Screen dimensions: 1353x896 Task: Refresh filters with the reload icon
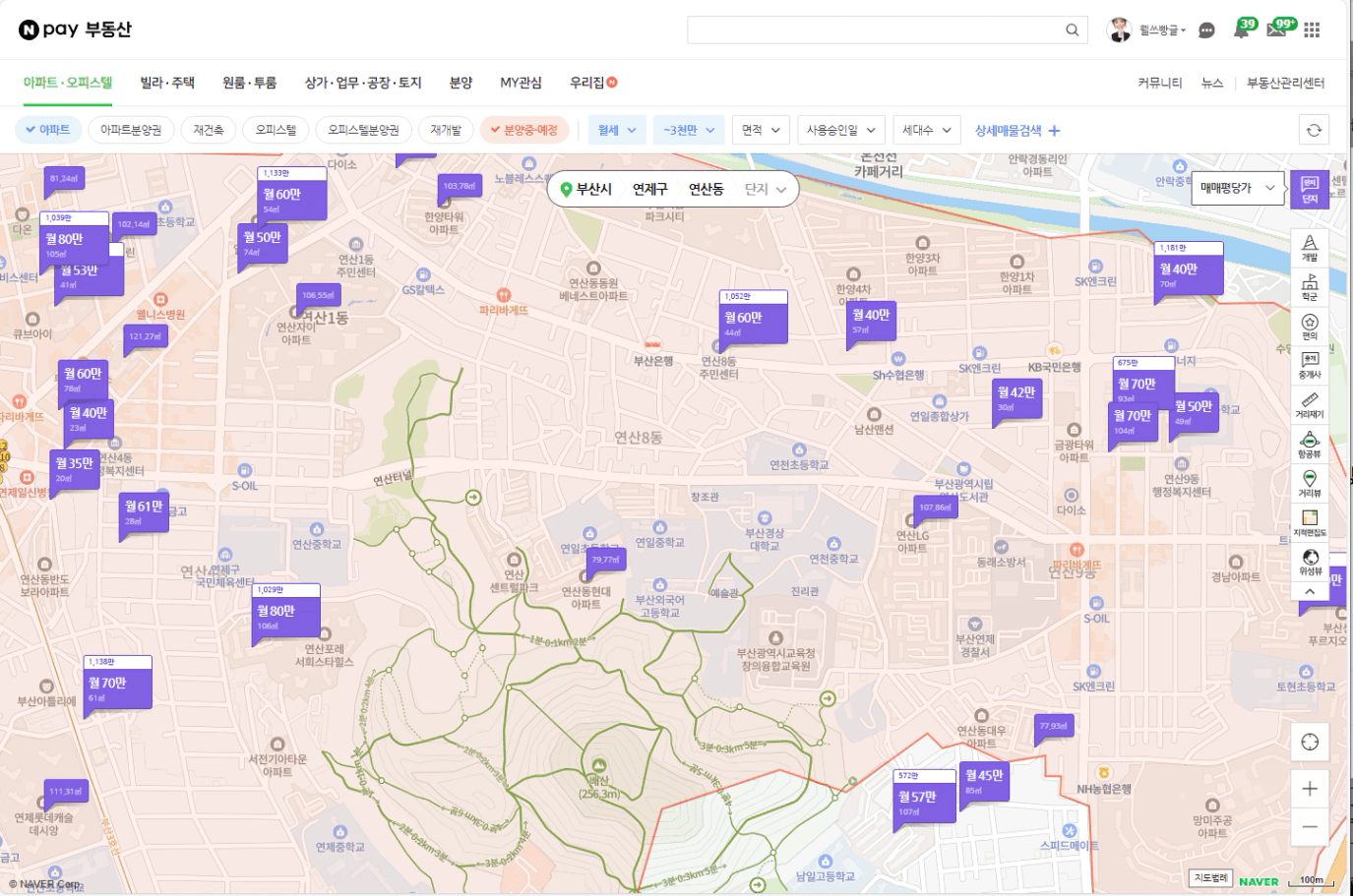[1314, 130]
